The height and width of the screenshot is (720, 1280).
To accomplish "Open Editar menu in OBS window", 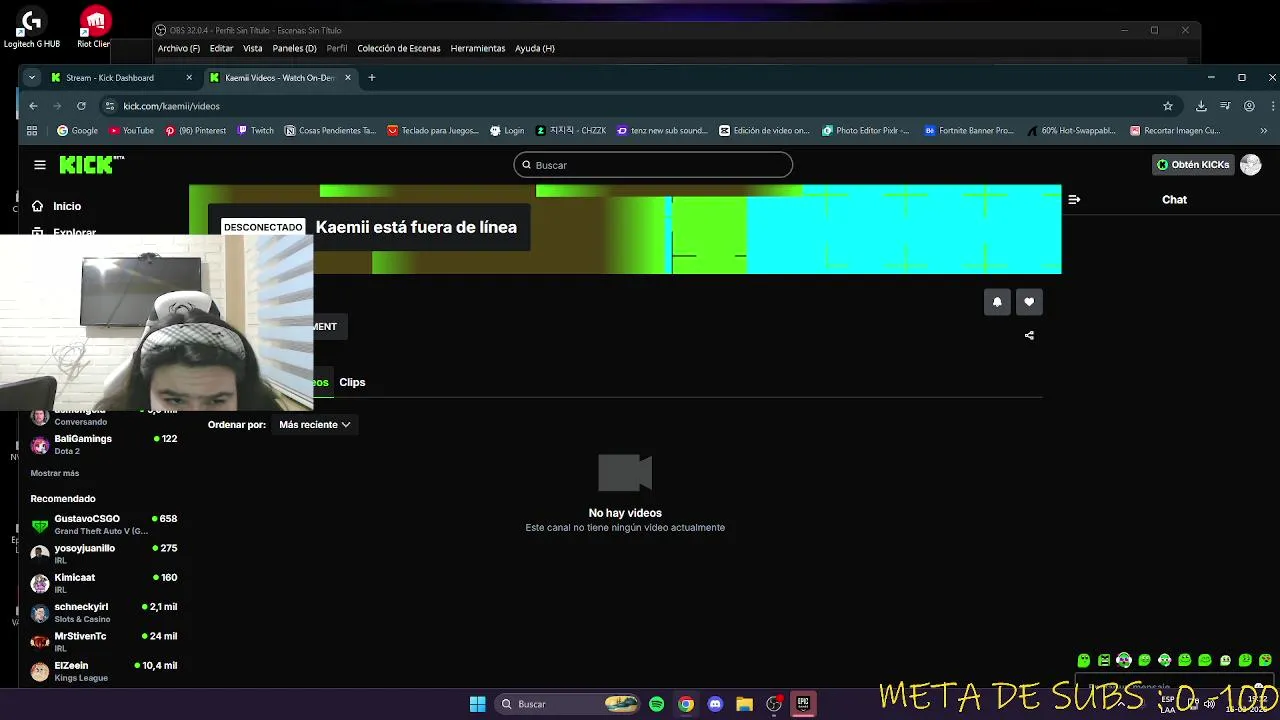I will [221, 48].
